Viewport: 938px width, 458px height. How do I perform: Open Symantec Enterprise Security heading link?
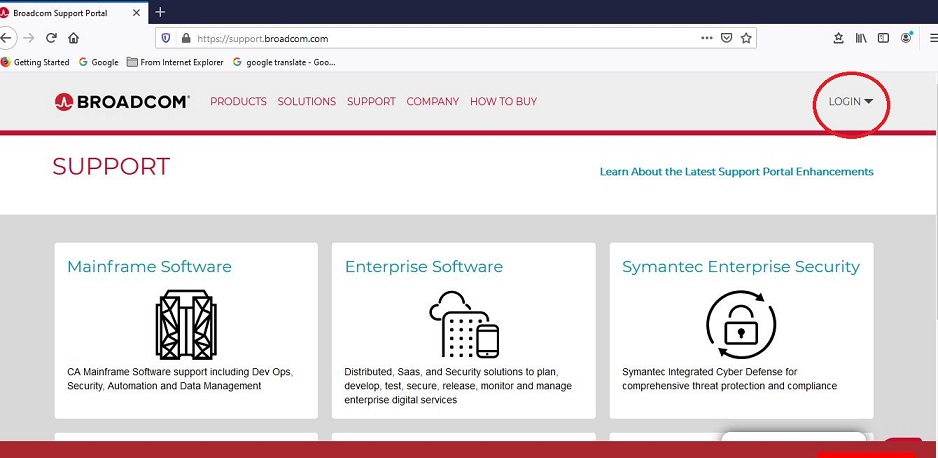[x=741, y=267]
